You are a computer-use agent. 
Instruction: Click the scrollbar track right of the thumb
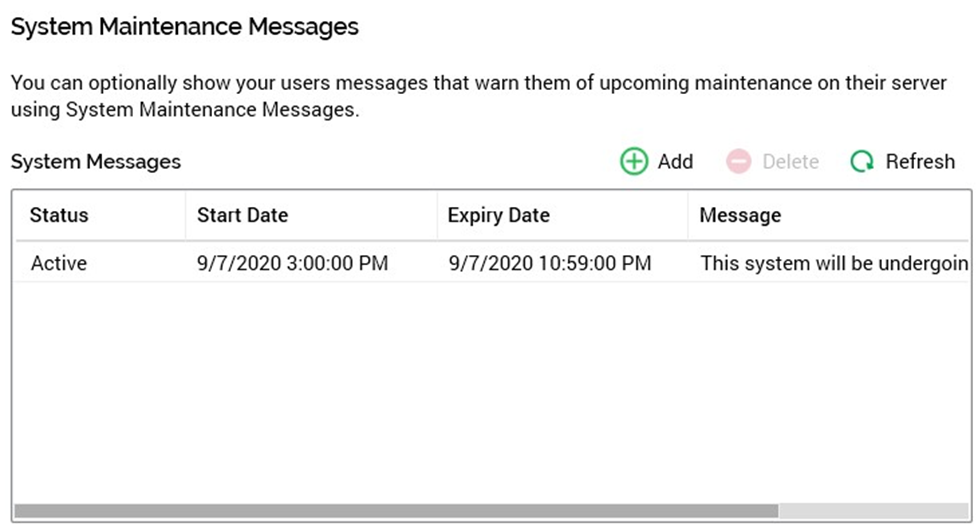(872, 511)
